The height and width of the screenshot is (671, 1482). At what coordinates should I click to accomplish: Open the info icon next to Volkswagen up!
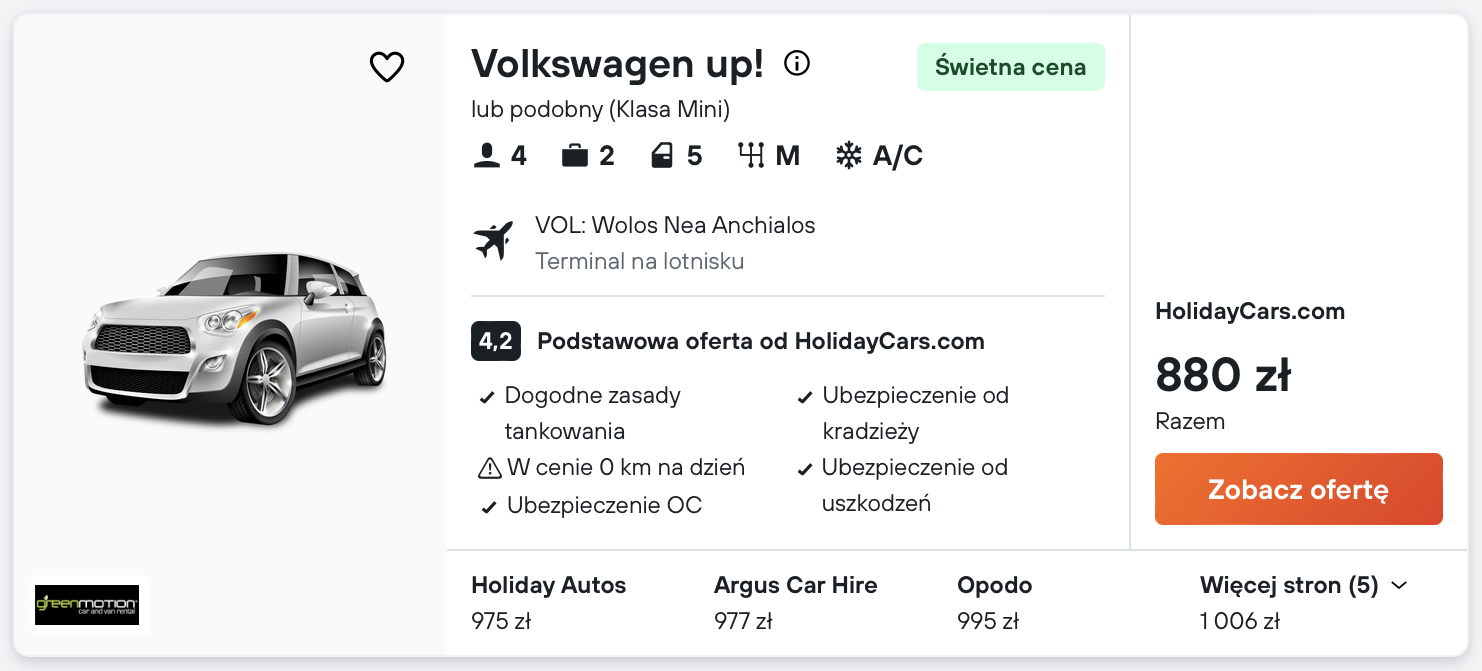797,64
